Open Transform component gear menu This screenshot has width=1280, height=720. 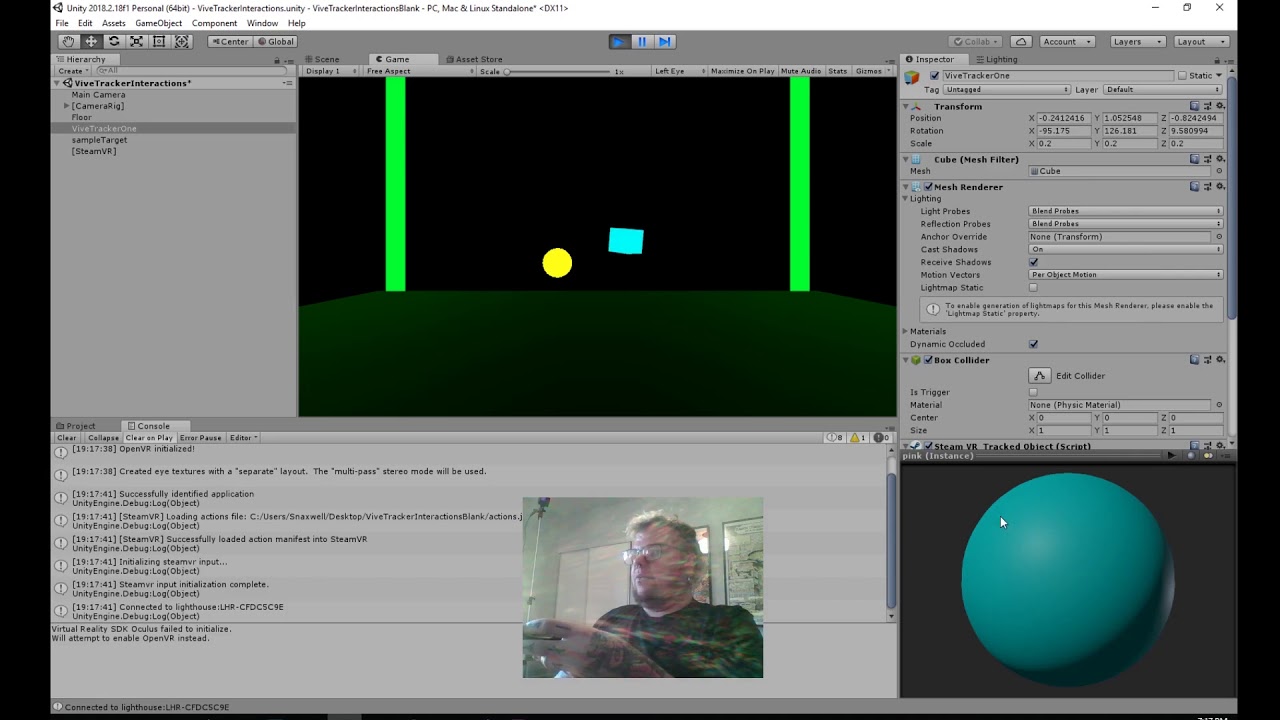1219,106
